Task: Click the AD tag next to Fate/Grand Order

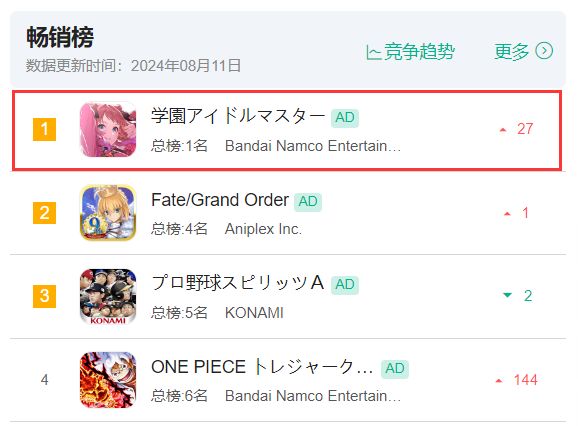Action: [x=308, y=202]
